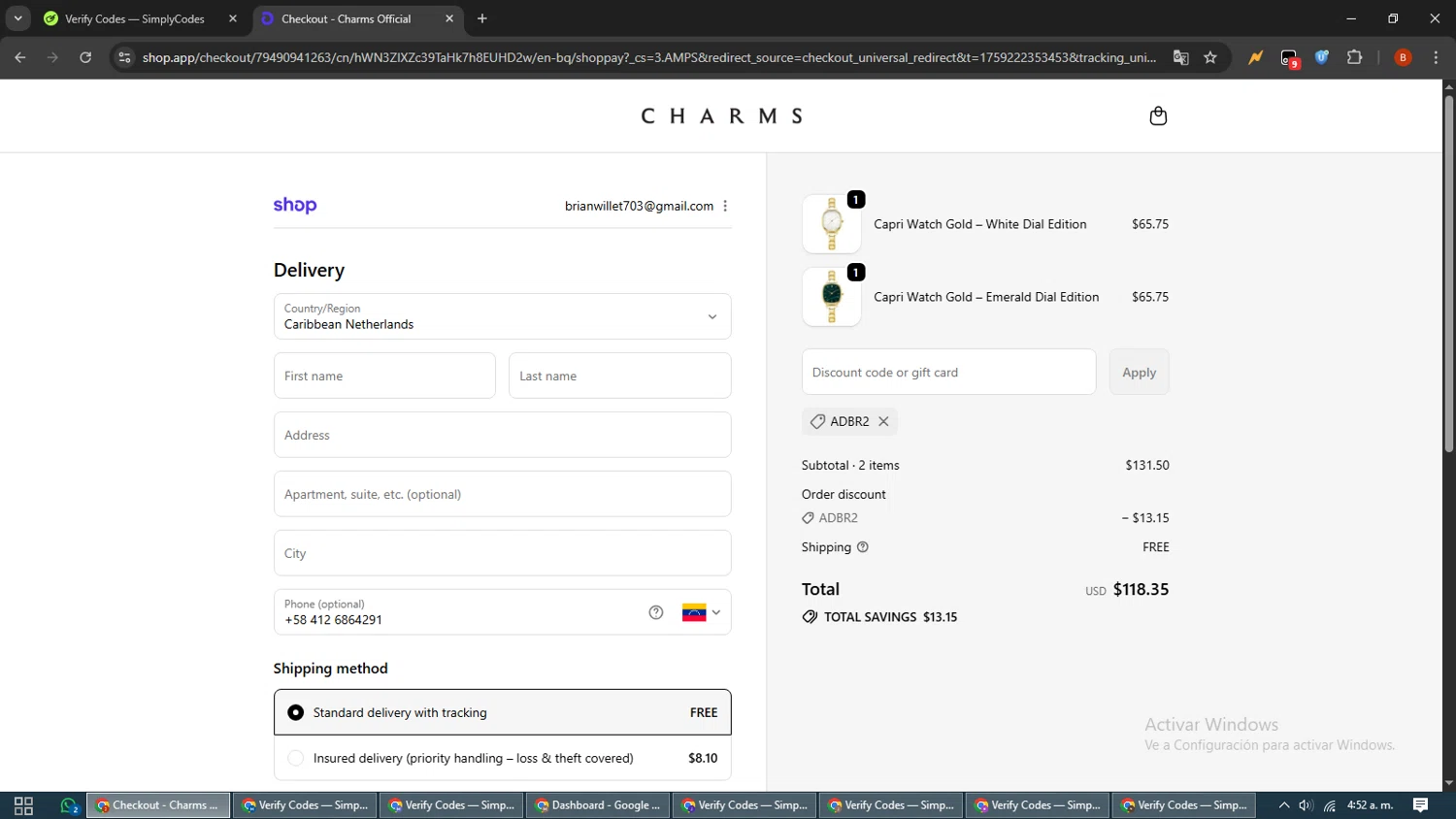
Task: Select Insured delivery priority handling option
Action: [x=503, y=758]
